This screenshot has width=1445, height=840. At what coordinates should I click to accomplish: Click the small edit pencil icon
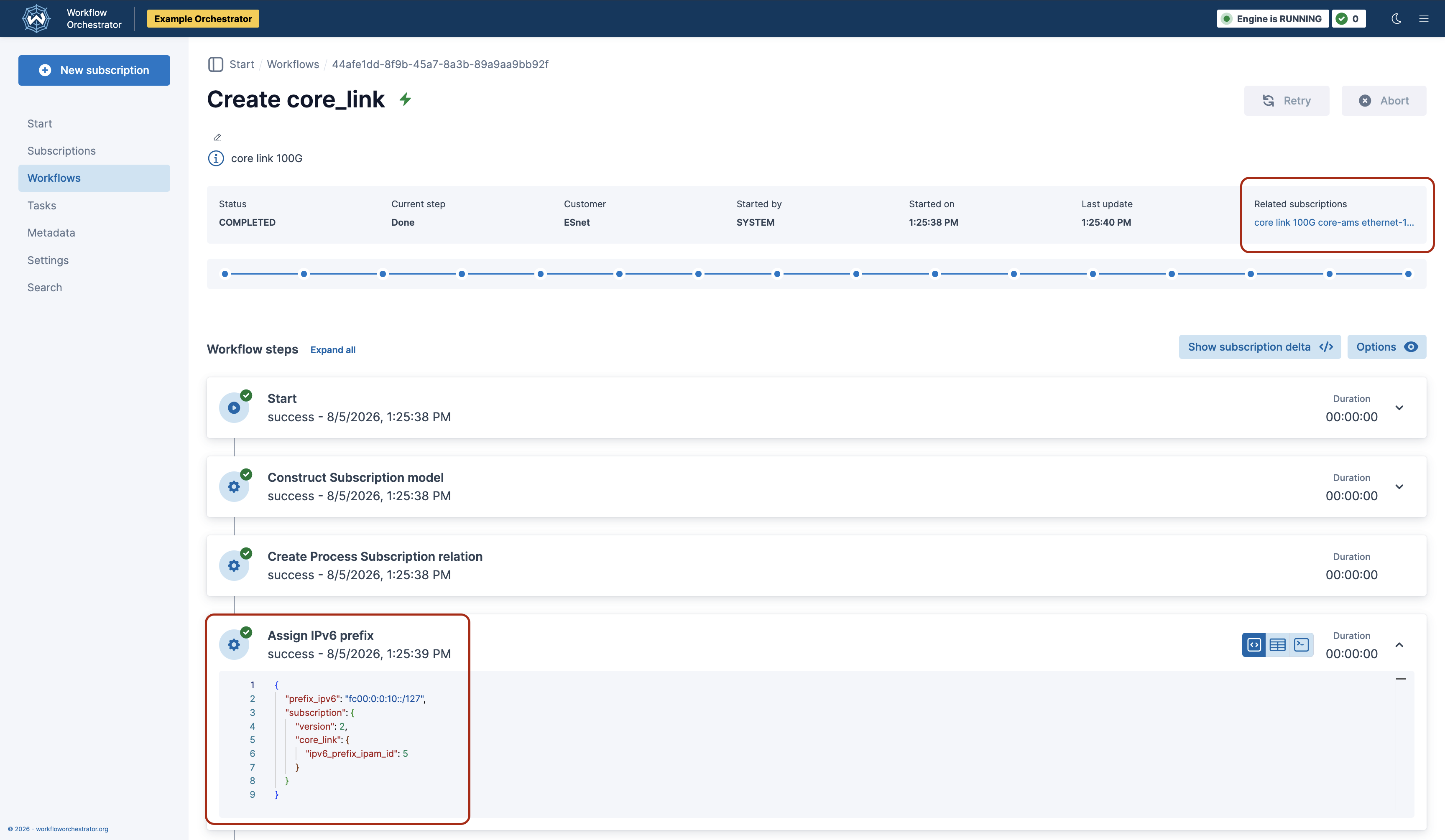click(x=217, y=137)
